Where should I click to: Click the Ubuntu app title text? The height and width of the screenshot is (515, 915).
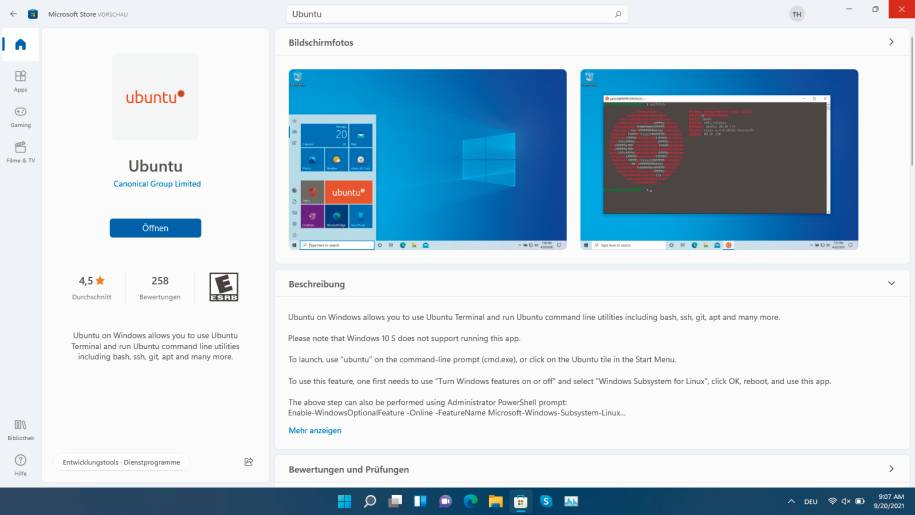(155, 166)
